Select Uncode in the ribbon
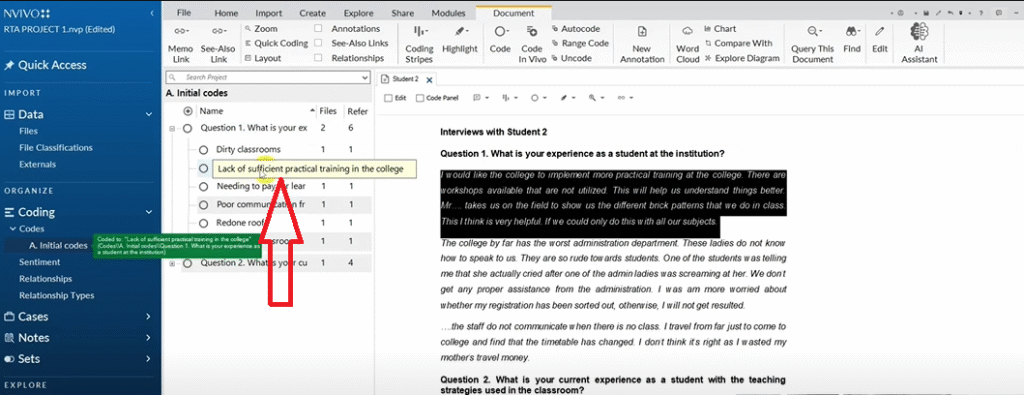 click(x=571, y=58)
